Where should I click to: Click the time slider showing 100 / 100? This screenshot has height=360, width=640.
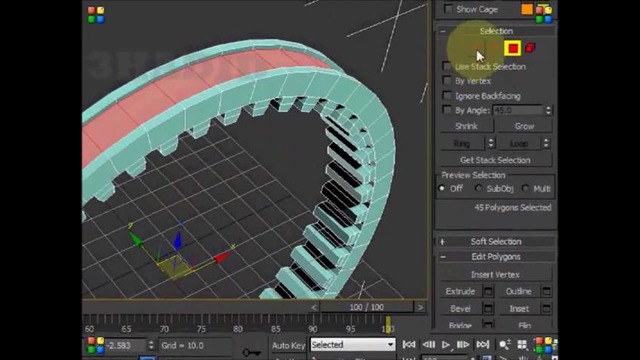point(367,307)
